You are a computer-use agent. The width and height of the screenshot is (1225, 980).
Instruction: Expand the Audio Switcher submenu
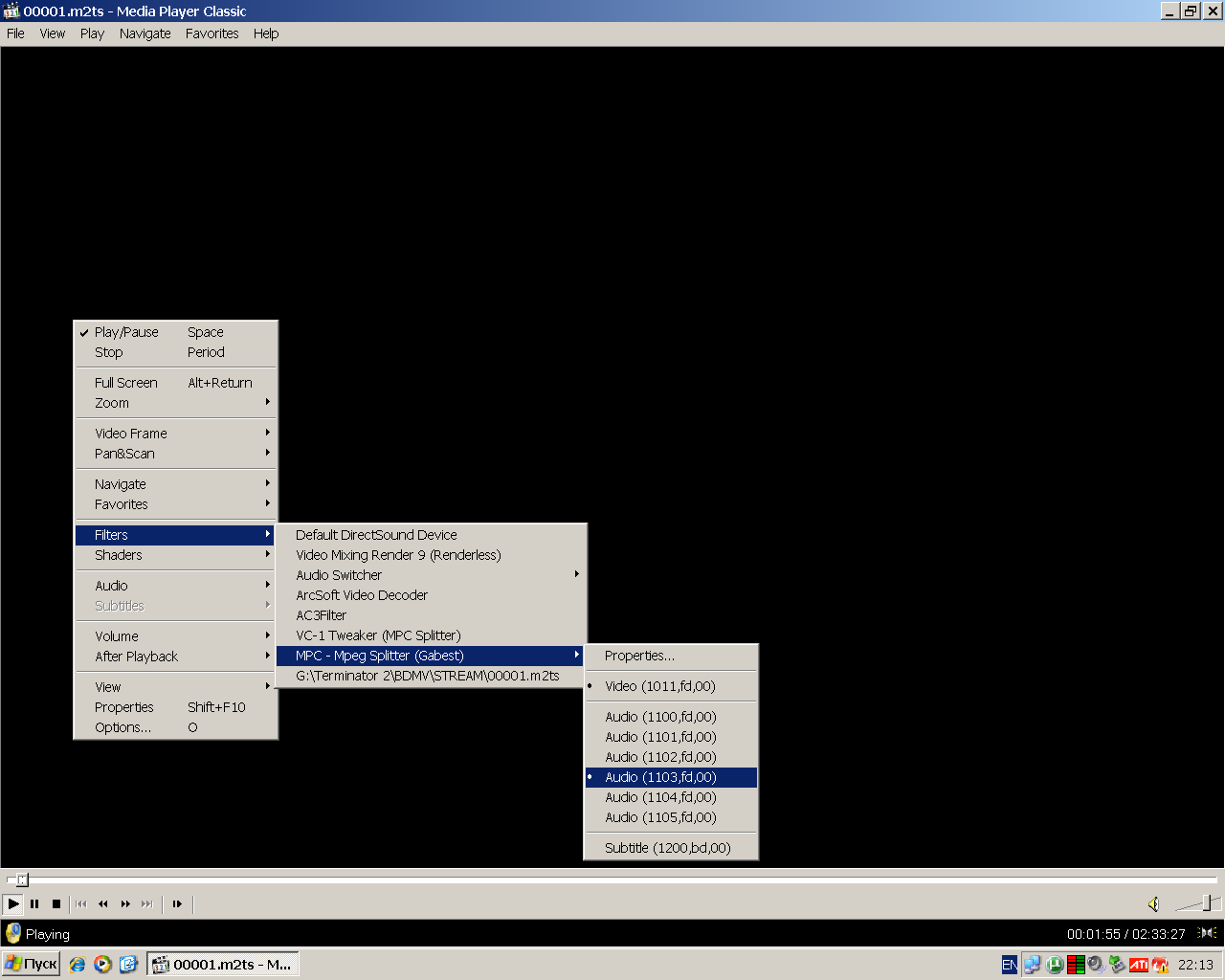pos(339,575)
